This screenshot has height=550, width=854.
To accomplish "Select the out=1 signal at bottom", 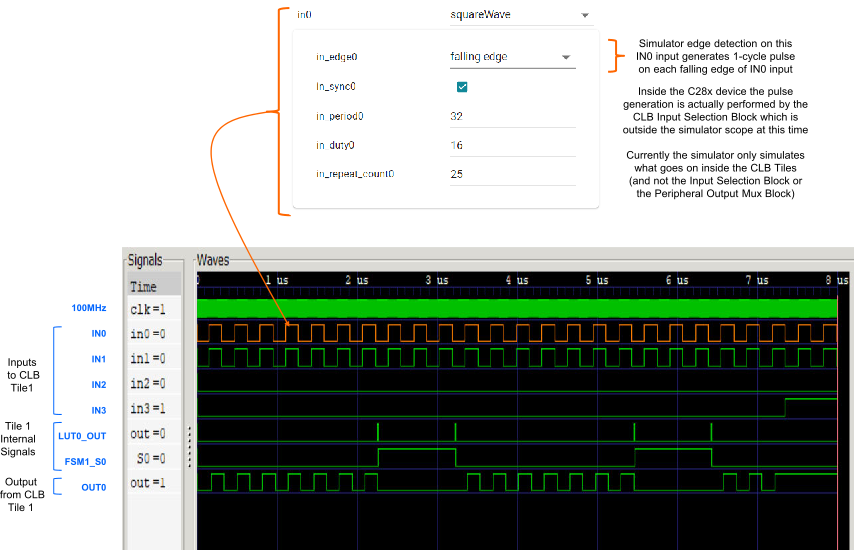I will click(x=152, y=483).
